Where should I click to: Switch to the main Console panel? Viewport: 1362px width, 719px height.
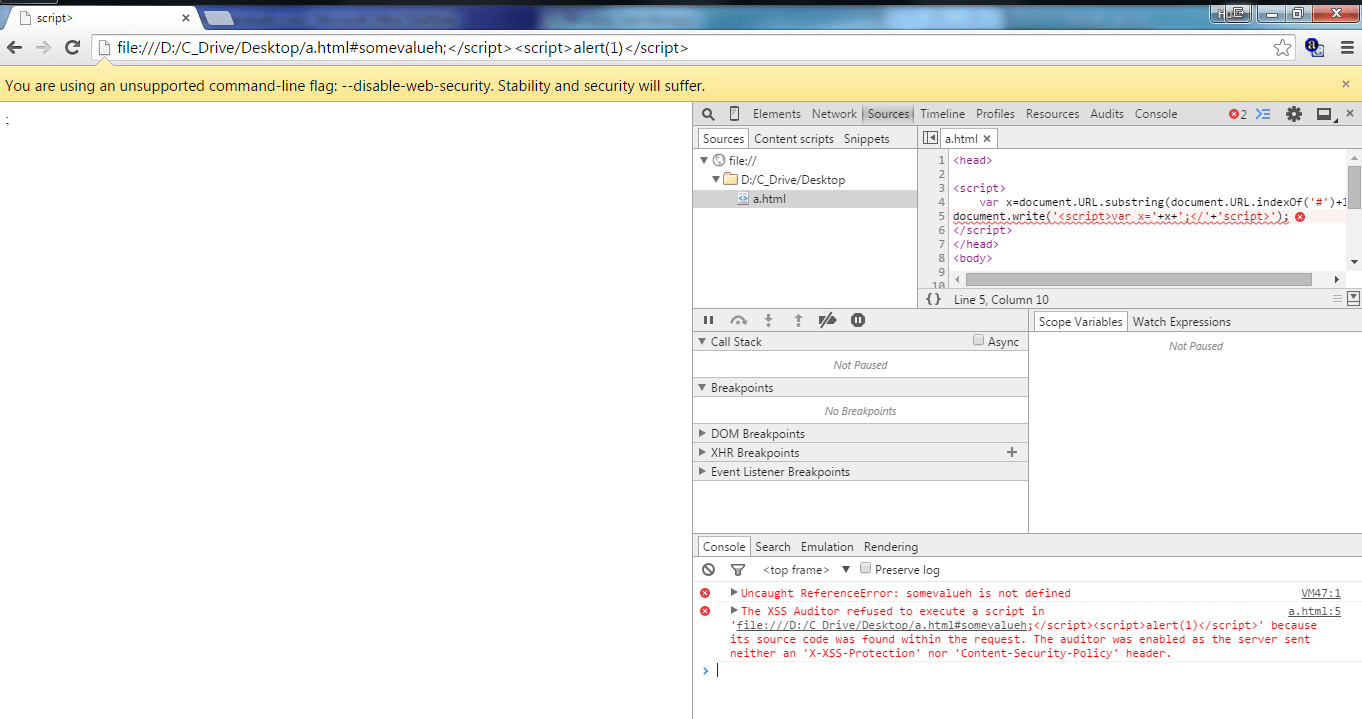click(1156, 114)
